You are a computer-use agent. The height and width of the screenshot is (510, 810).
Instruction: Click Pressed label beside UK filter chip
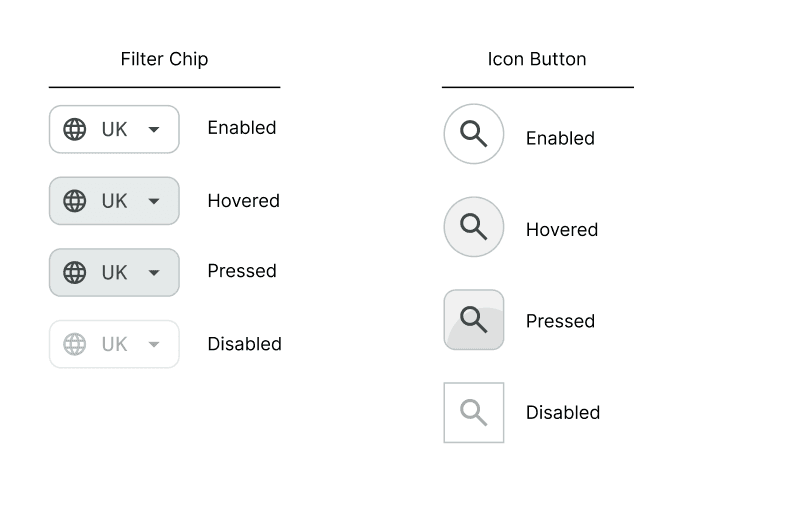pos(242,271)
